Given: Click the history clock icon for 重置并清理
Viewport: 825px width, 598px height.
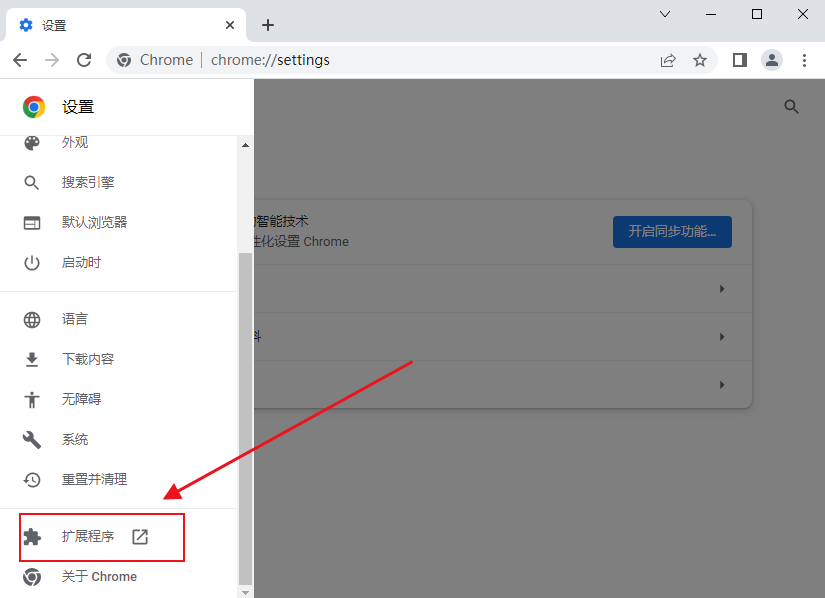Looking at the screenshot, I should click(x=32, y=480).
